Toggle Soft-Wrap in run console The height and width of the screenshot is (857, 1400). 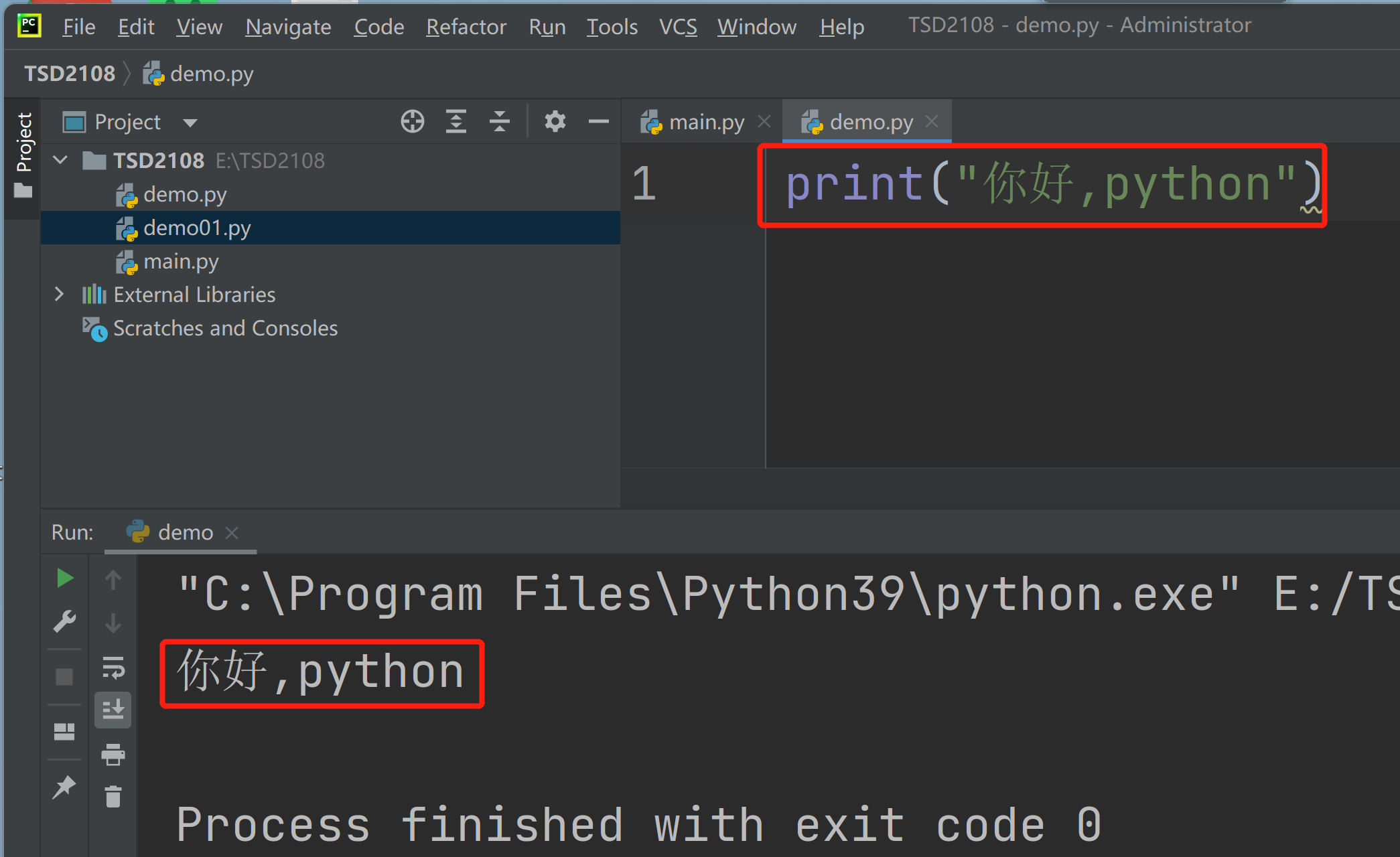[113, 668]
